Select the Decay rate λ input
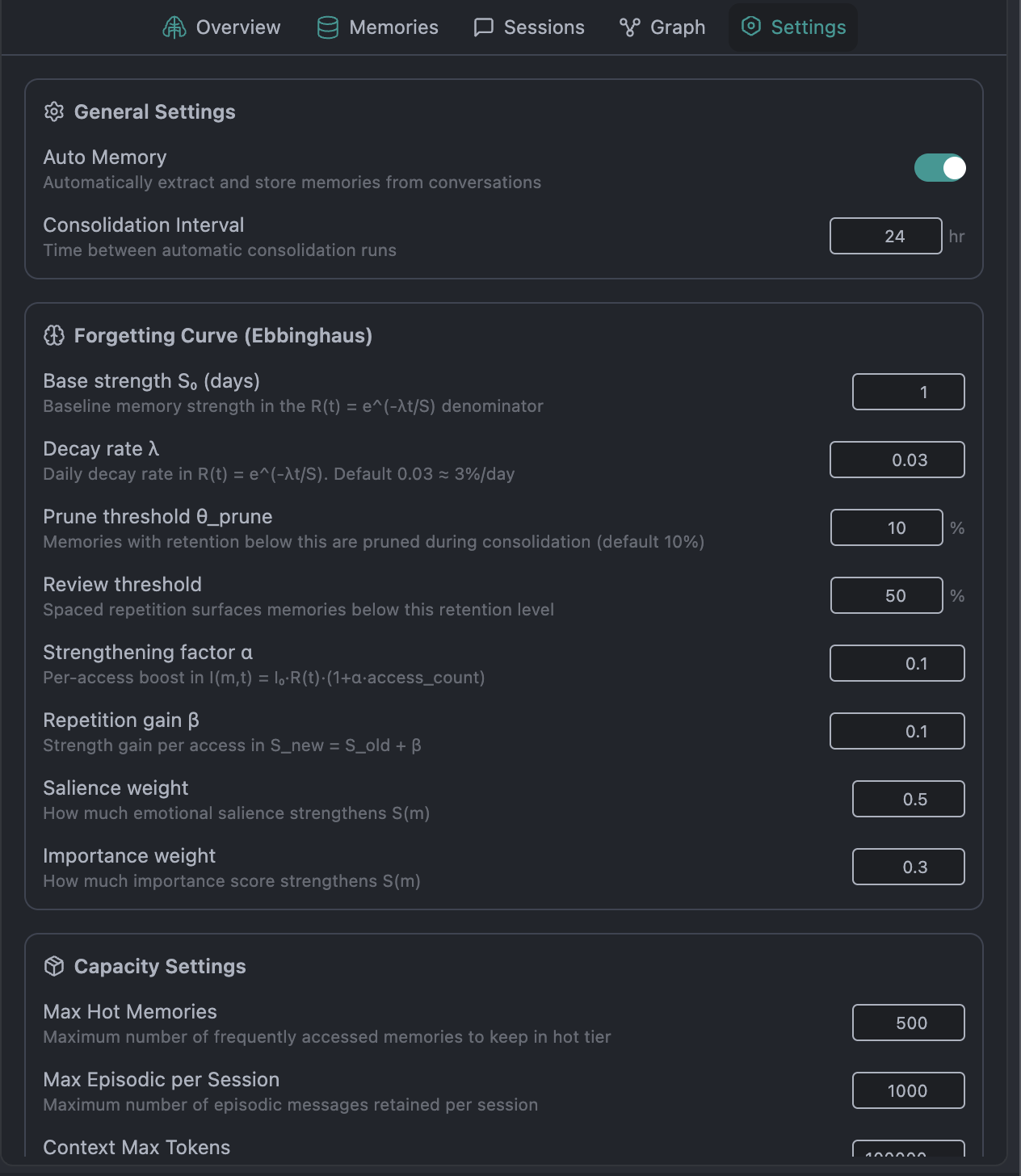 897,460
